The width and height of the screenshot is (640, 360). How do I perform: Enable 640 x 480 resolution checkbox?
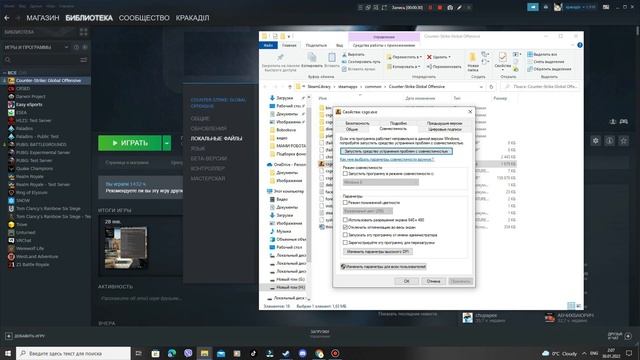point(345,220)
